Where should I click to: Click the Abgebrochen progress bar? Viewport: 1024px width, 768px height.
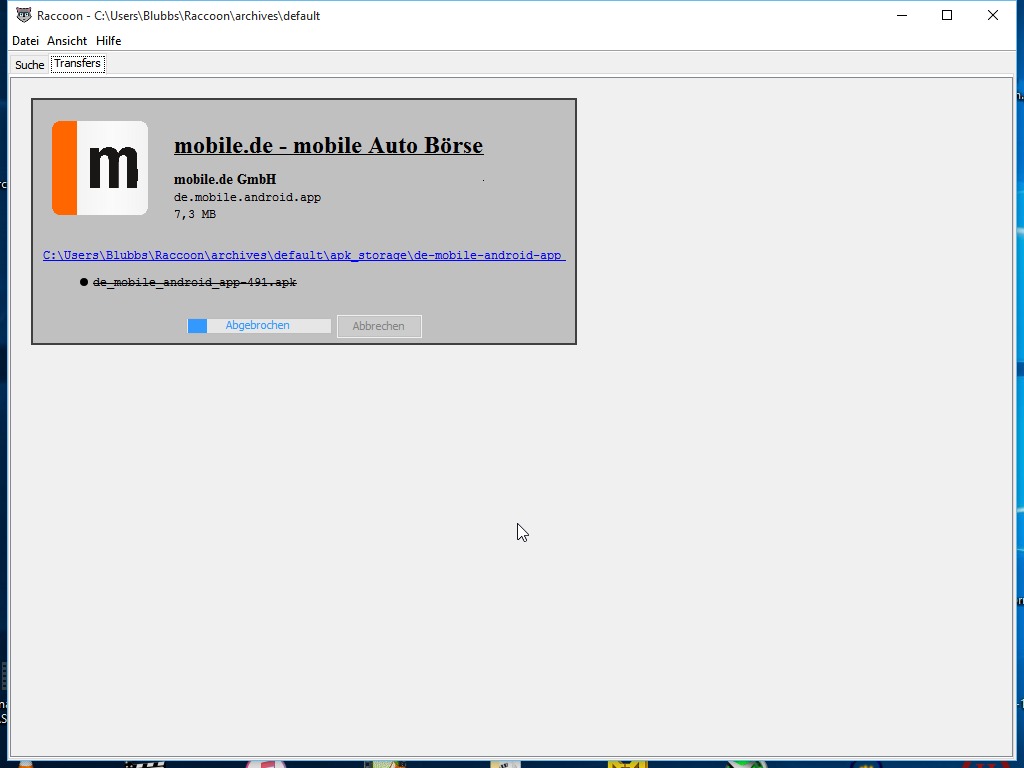coord(259,325)
